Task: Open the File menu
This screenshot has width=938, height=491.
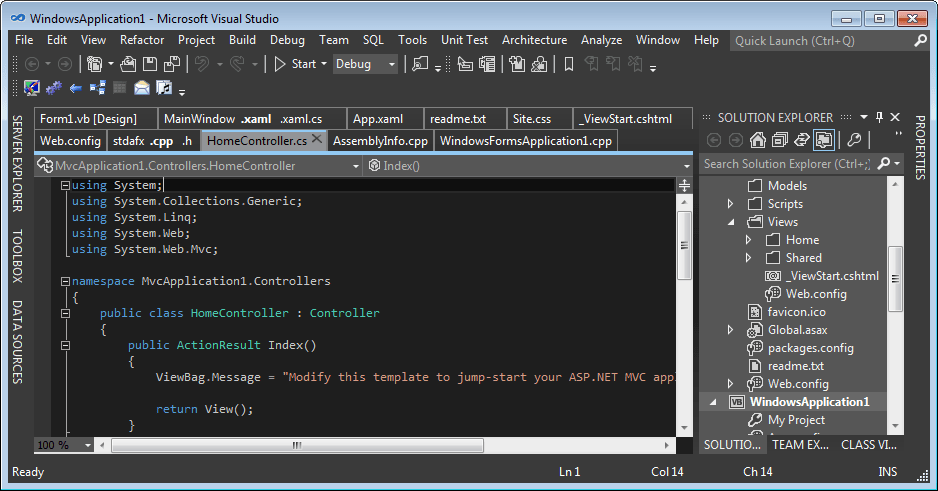Action: [x=24, y=40]
